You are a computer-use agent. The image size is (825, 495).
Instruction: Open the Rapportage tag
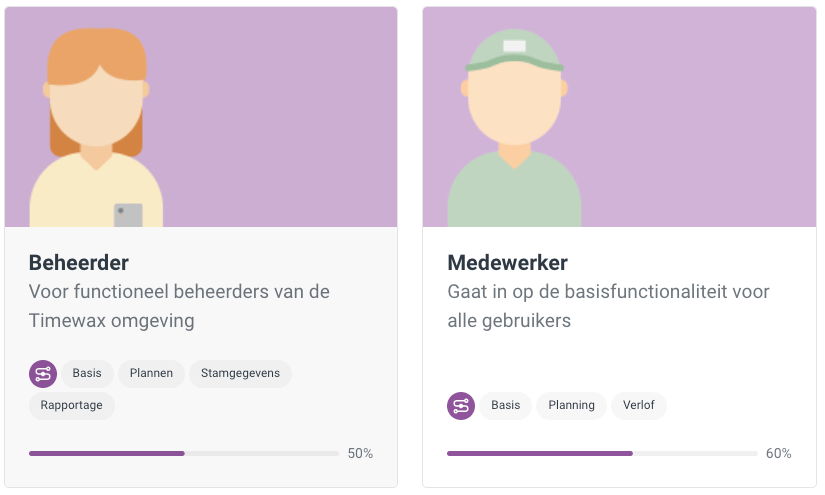point(72,406)
